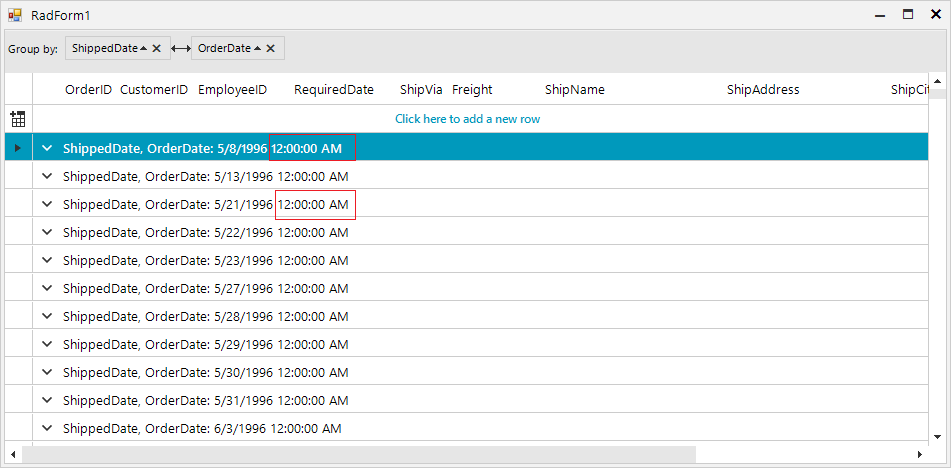The height and width of the screenshot is (468, 951).
Task: Sort by the ShipAddress column header
Action: [763, 90]
